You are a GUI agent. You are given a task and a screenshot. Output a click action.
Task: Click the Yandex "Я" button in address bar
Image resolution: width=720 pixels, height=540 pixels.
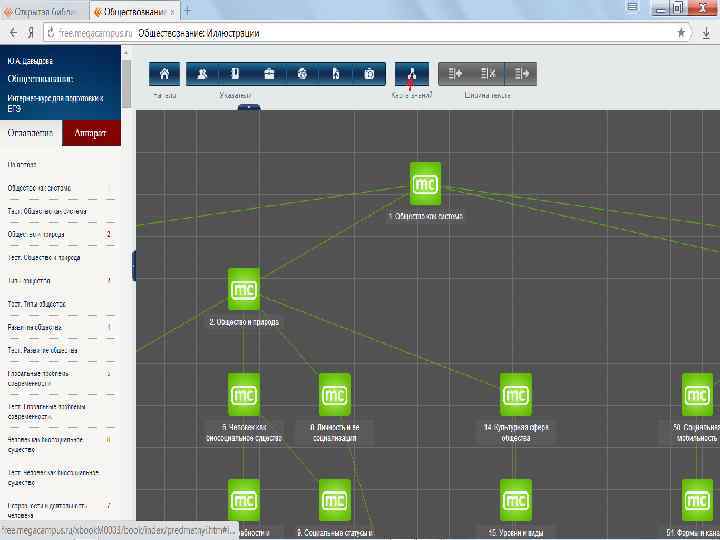click(x=31, y=33)
